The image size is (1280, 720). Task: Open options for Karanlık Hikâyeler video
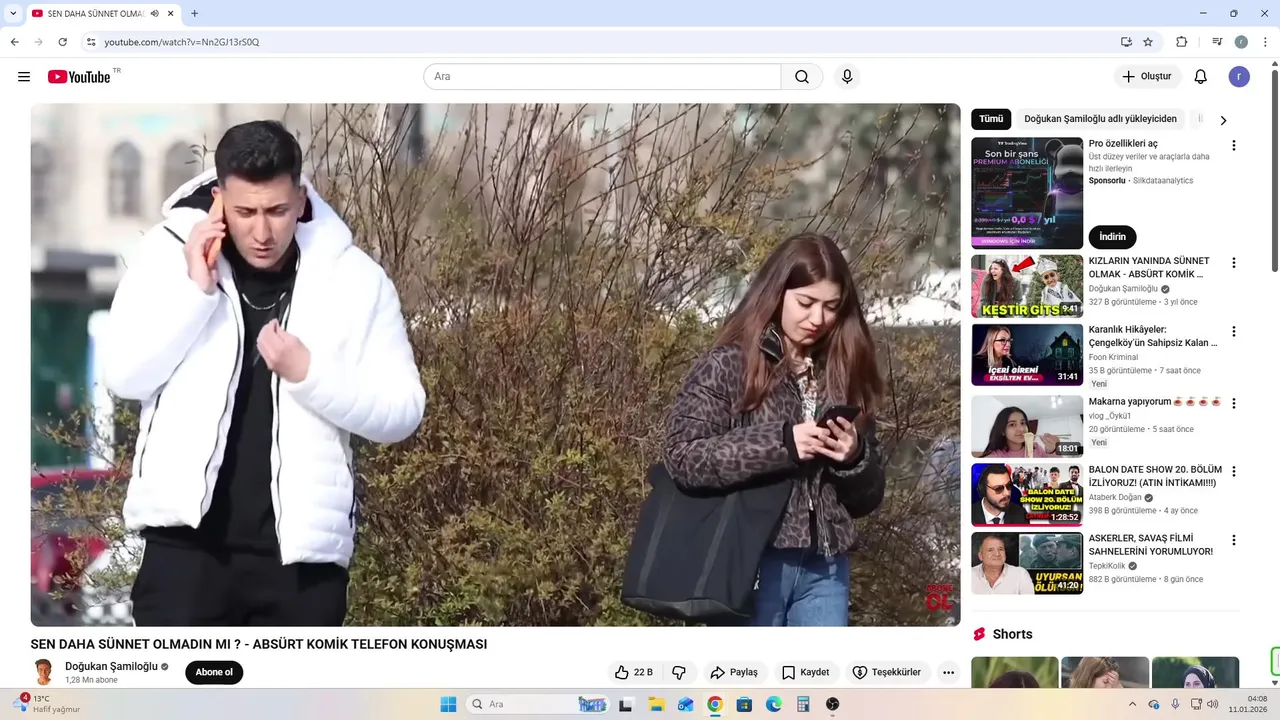pyautogui.click(x=1233, y=331)
